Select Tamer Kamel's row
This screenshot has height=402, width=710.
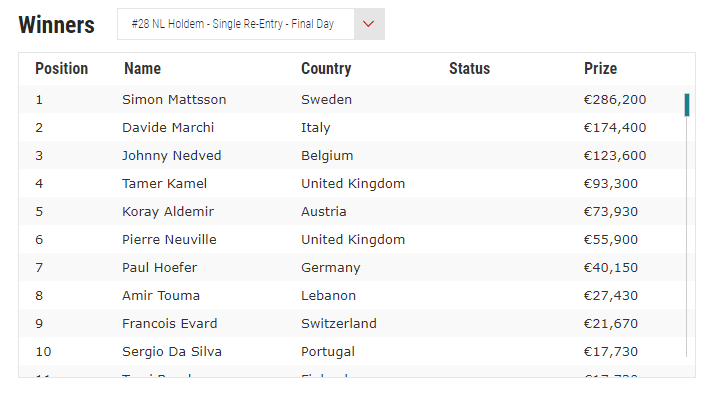pos(352,183)
